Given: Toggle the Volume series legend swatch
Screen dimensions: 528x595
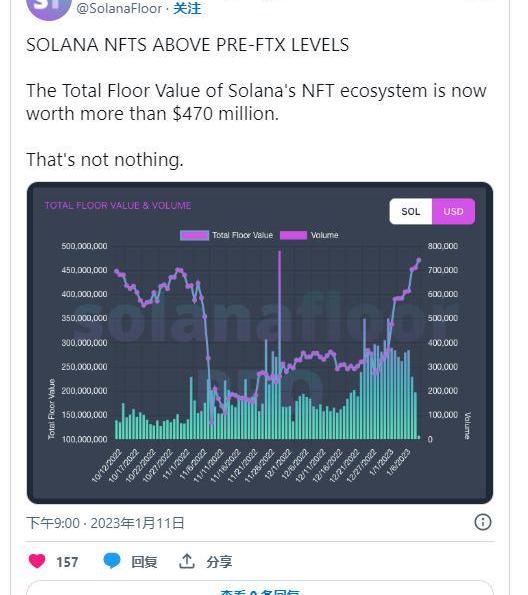Looking at the screenshot, I should tap(293, 235).
